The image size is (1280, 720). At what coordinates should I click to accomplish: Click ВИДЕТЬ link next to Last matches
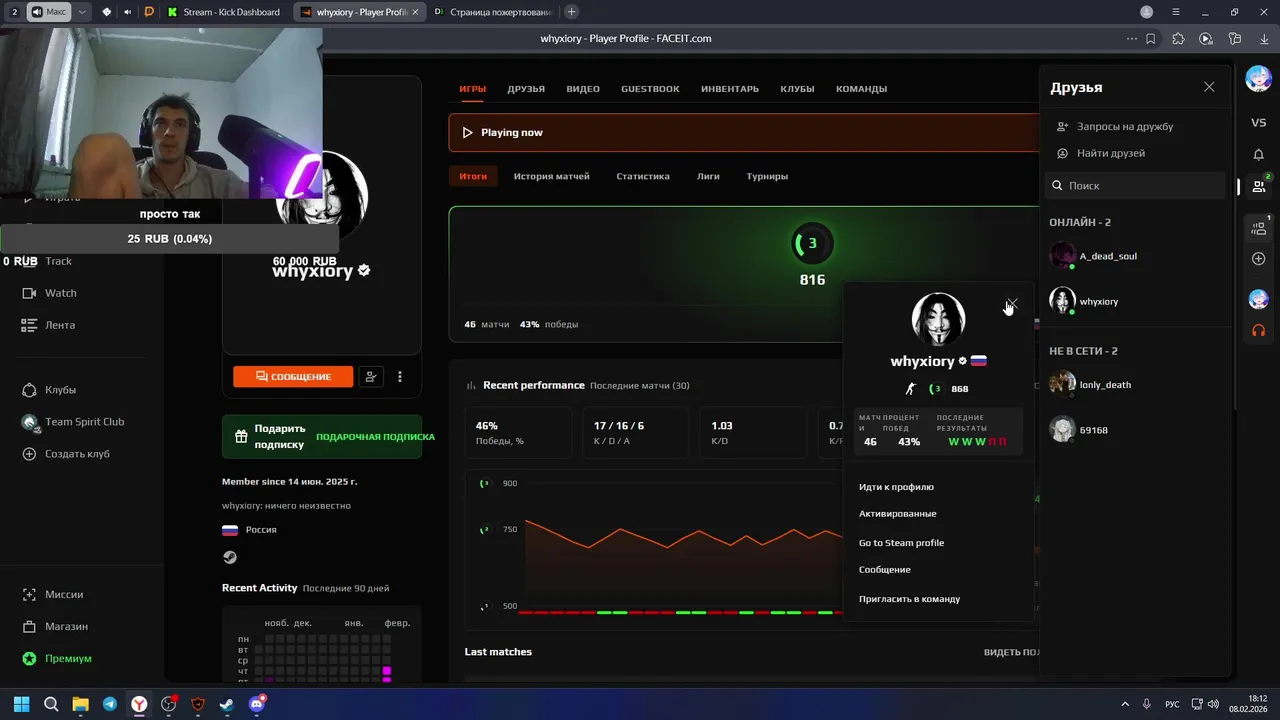[x=1011, y=652]
